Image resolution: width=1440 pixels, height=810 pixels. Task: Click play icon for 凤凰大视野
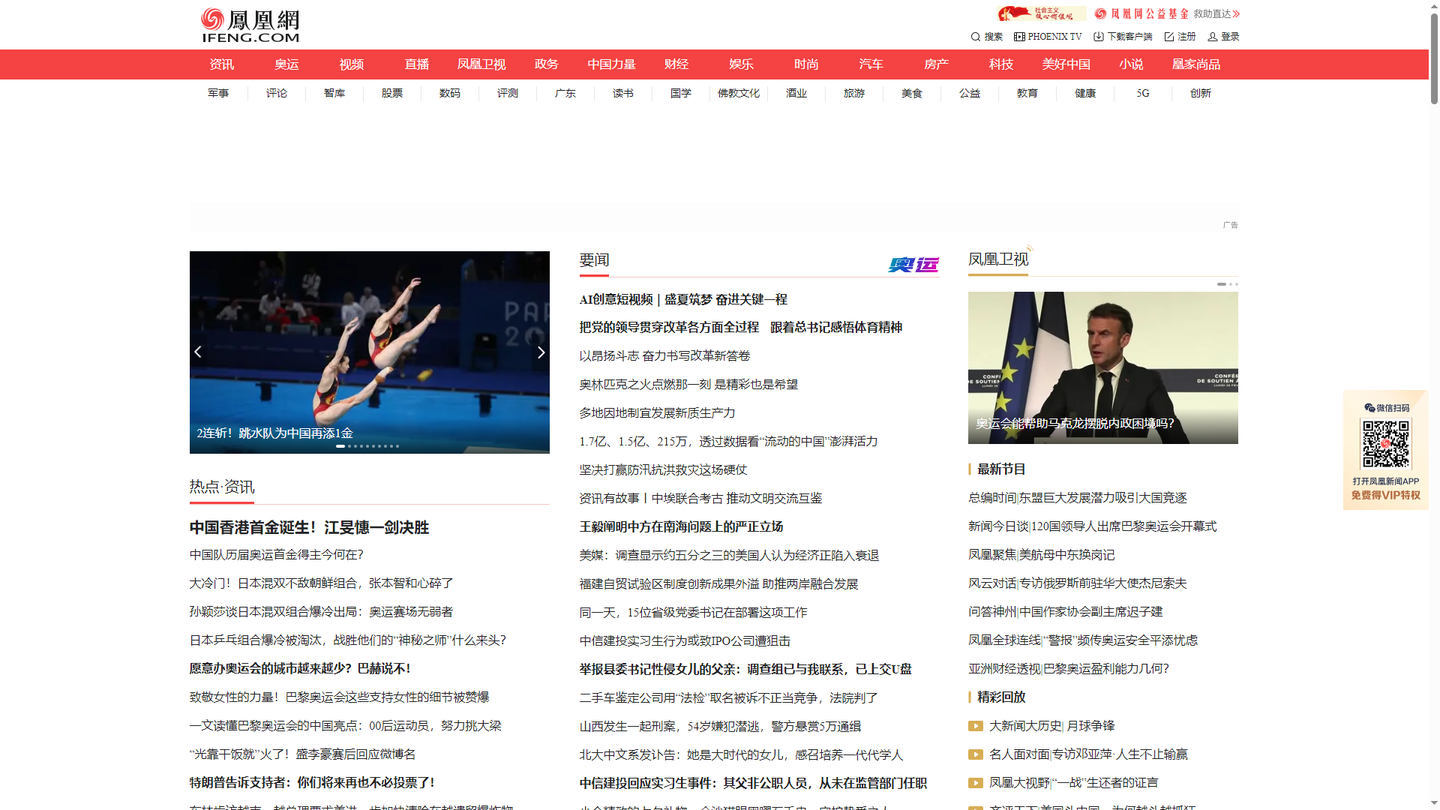click(975, 783)
